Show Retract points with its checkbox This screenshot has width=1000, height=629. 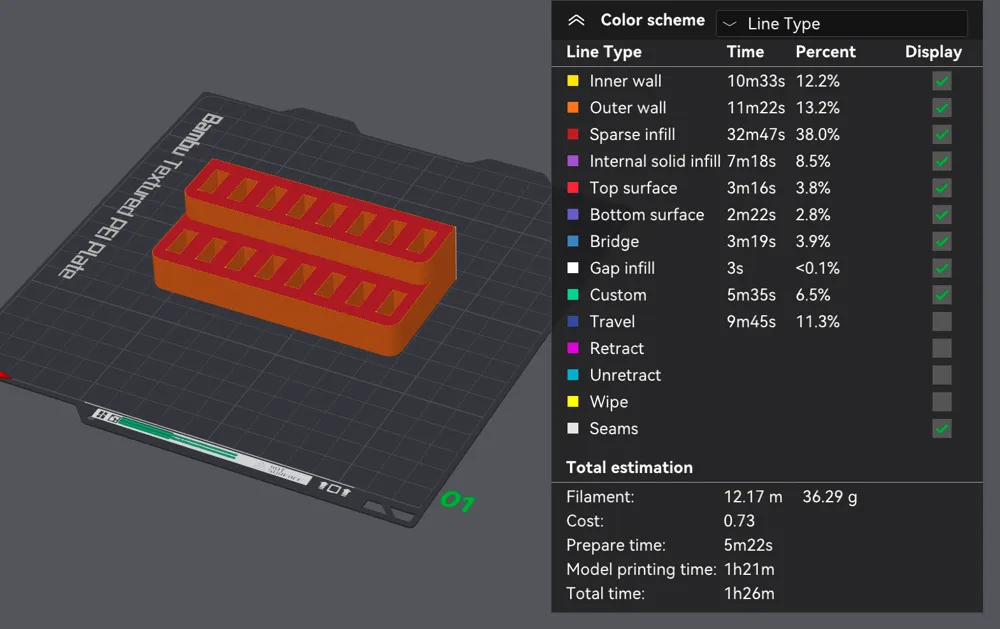(941, 349)
